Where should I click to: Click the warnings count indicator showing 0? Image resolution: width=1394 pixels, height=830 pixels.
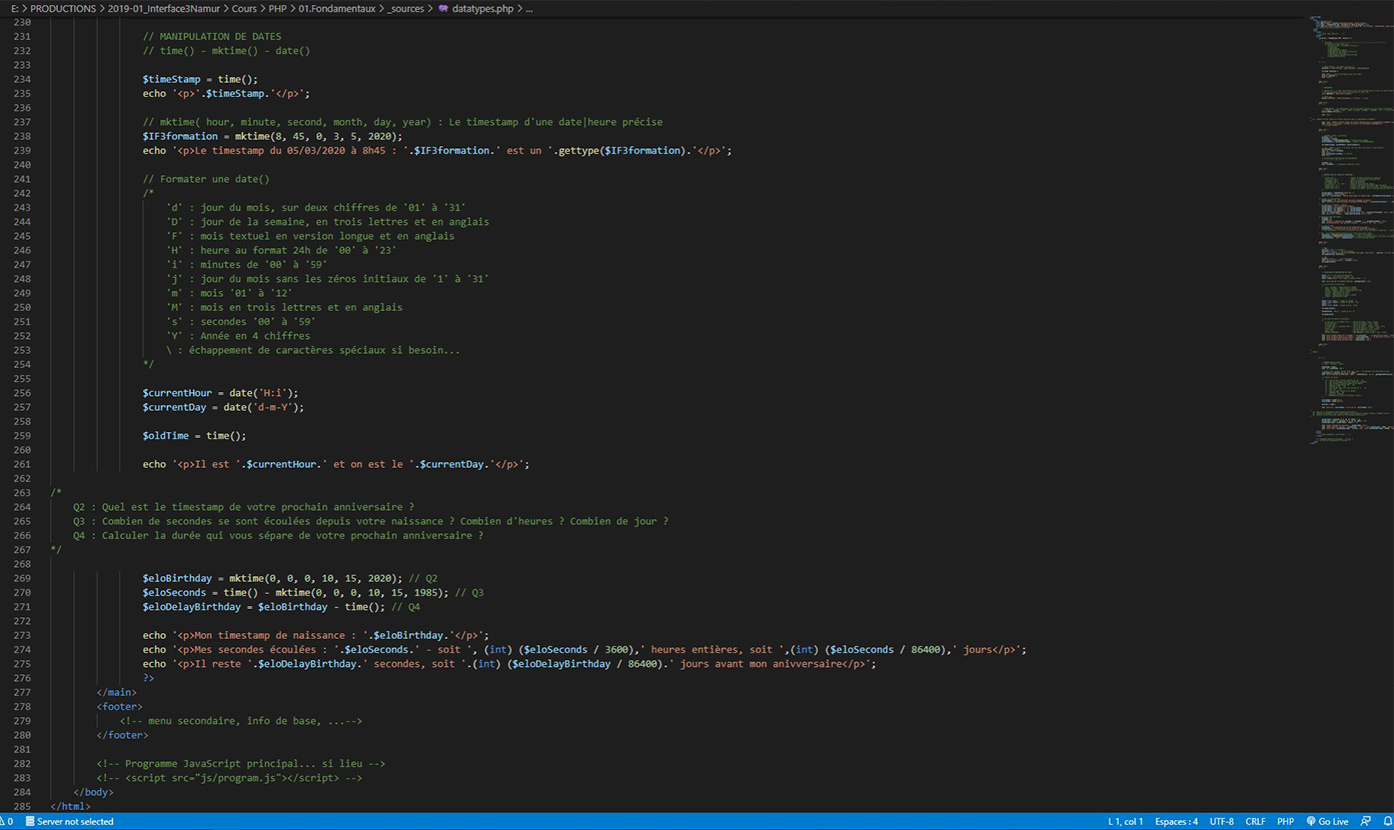[x=6, y=822]
